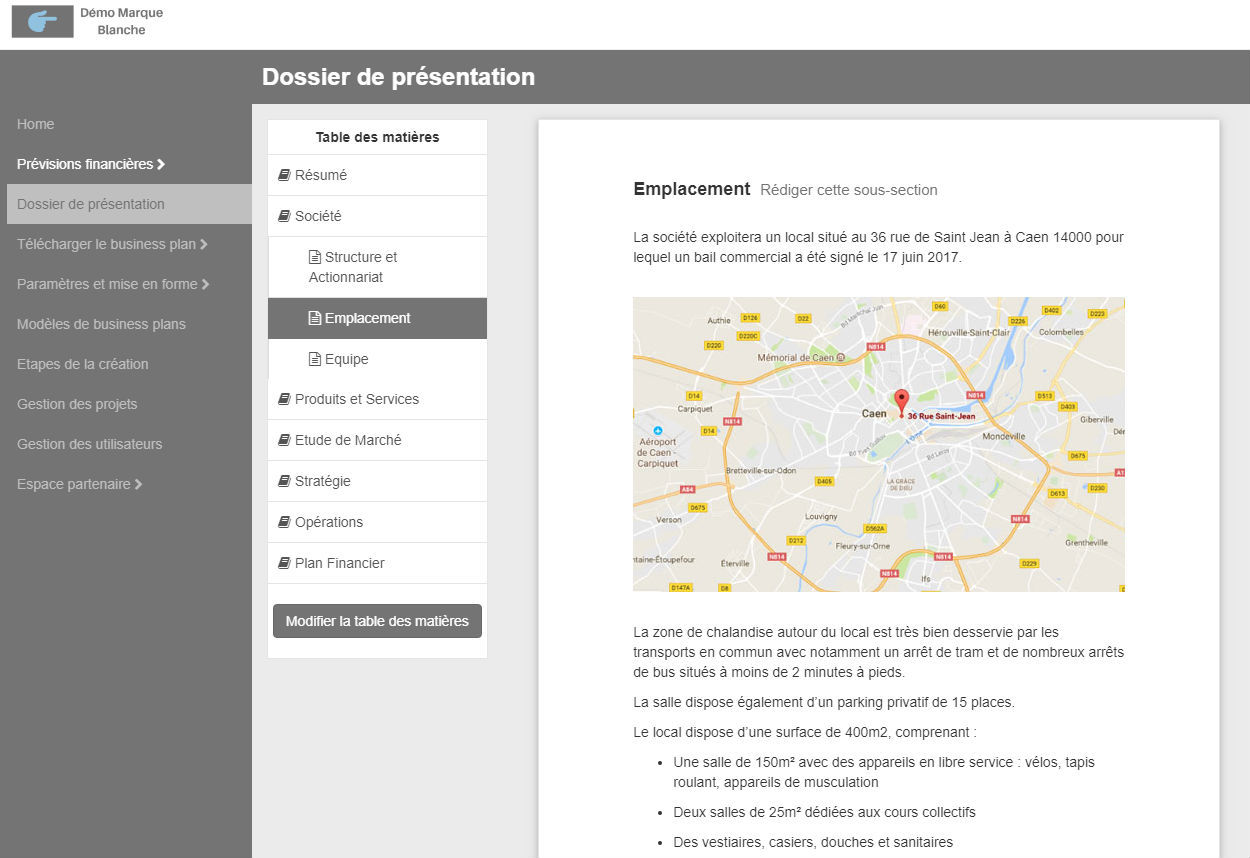Image resolution: width=1250 pixels, height=858 pixels.
Task: Click the Table des matières heading
Action: [x=377, y=137]
